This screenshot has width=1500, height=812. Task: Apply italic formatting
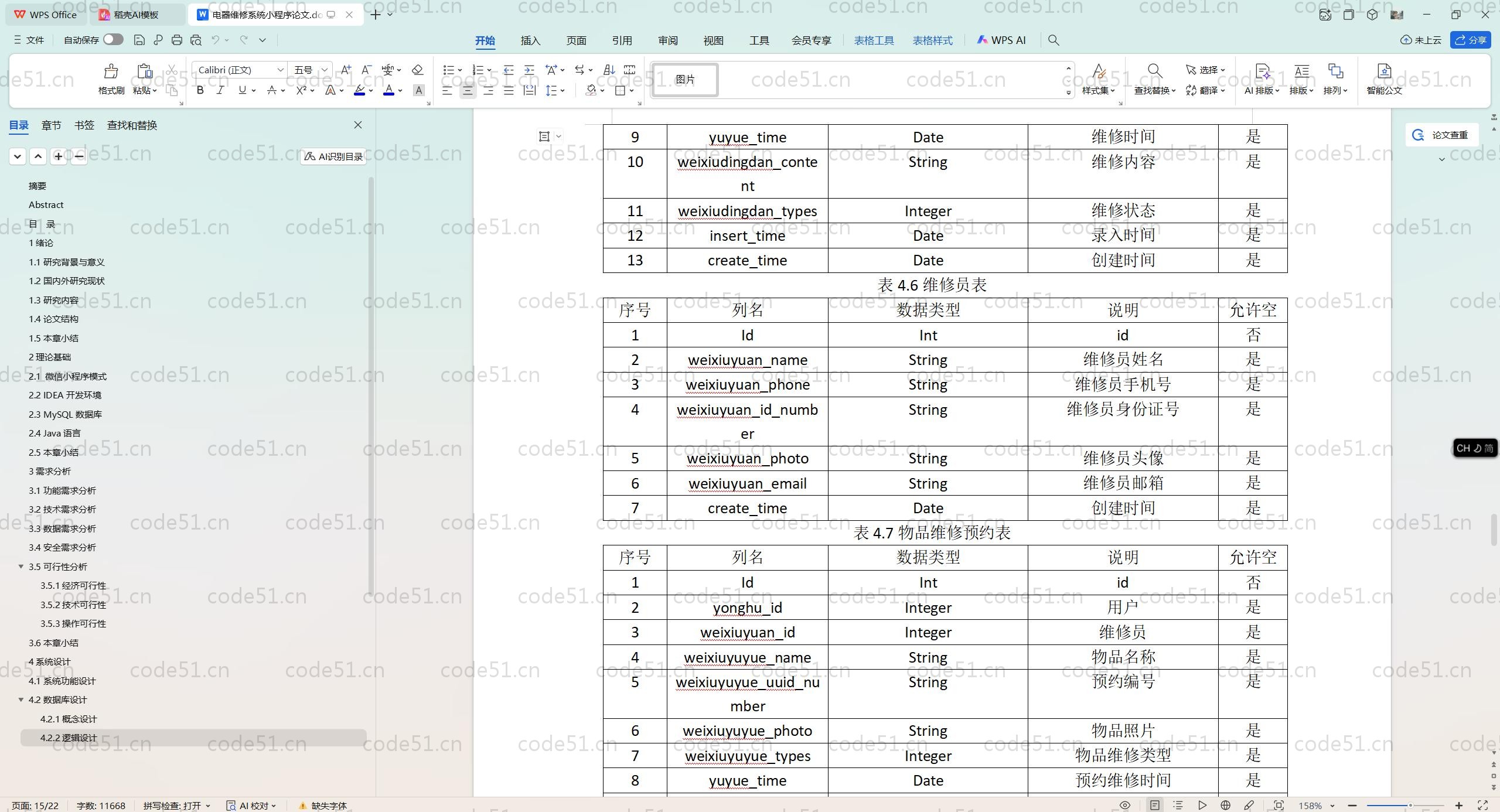[x=220, y=90]
